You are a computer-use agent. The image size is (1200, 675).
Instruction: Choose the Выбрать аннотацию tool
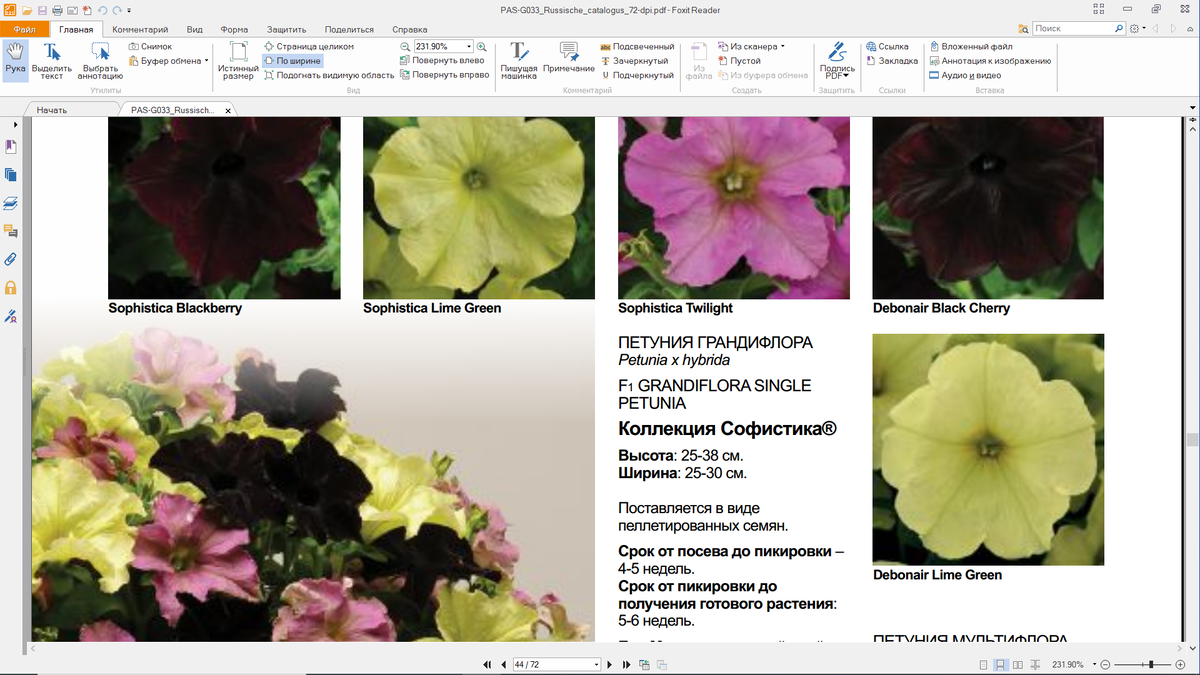(x=100, y=60)
